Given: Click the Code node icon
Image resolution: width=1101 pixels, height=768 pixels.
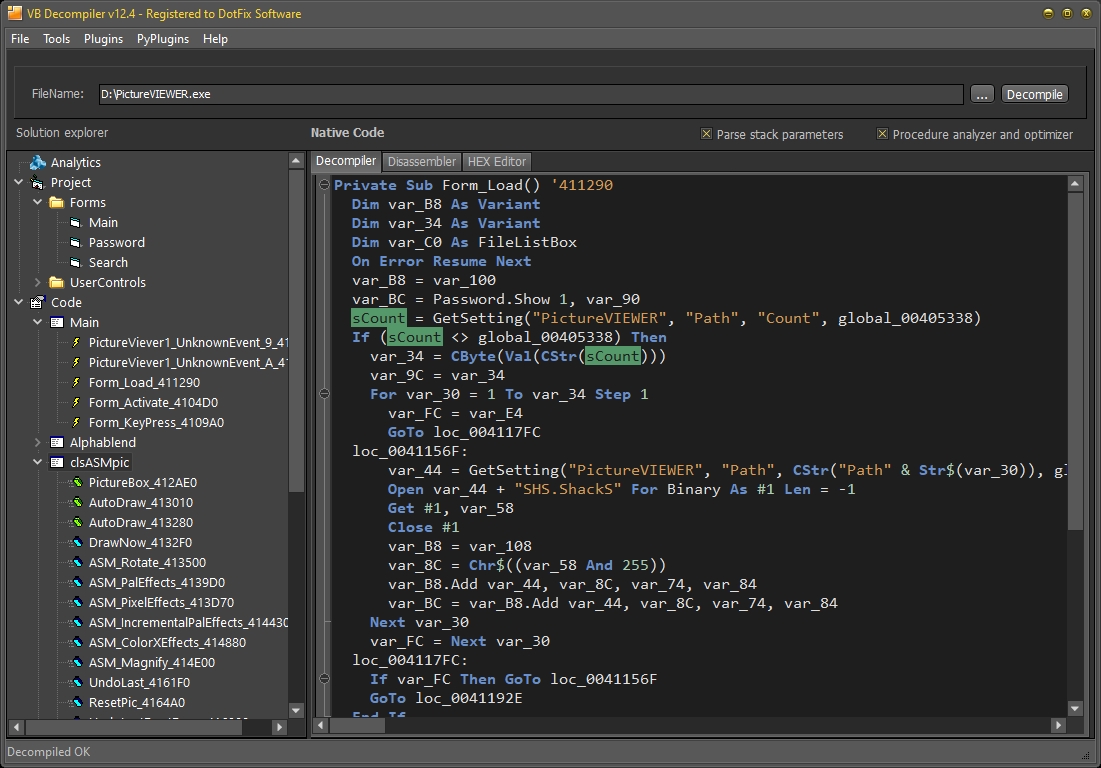Looking at the screenshot, I should click(37, 303).
